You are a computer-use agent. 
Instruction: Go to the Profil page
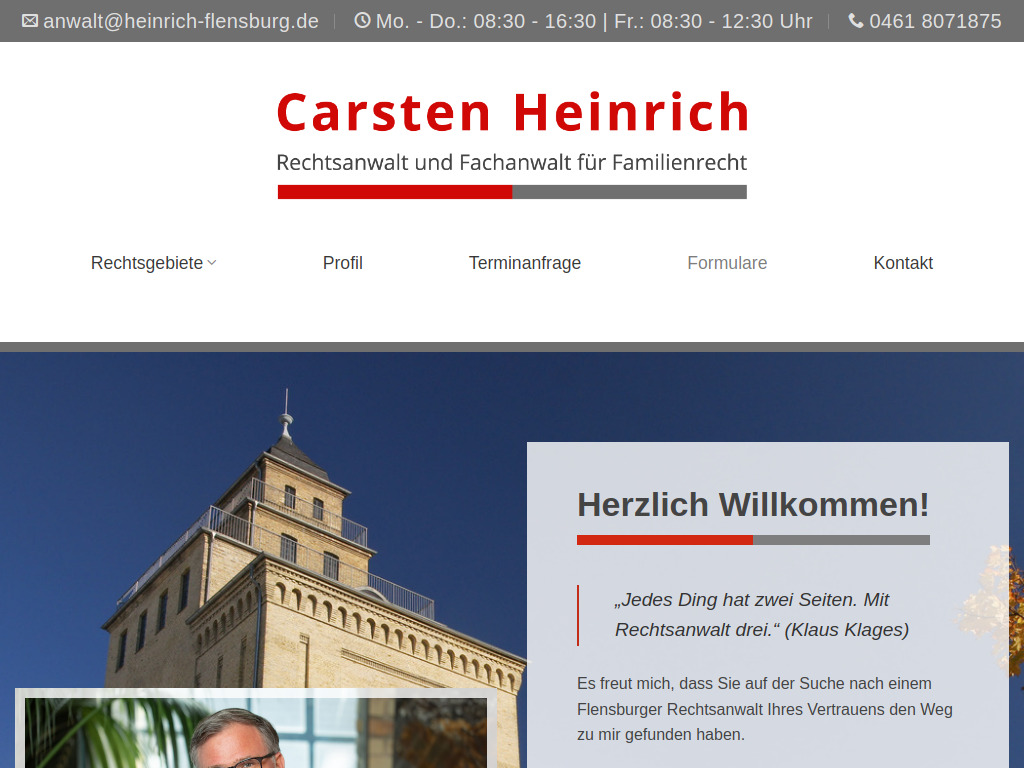click(343, 263)
